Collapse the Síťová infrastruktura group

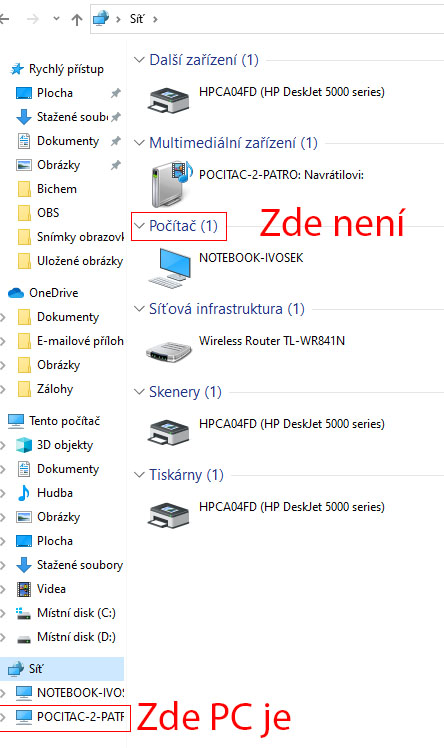click(139, 309)
